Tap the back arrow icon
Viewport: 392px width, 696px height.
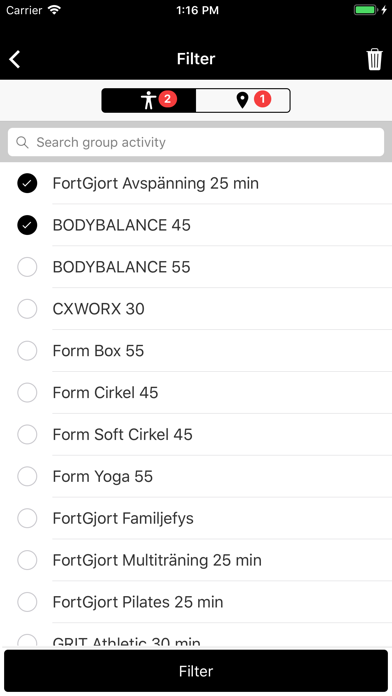click(15, 59)
